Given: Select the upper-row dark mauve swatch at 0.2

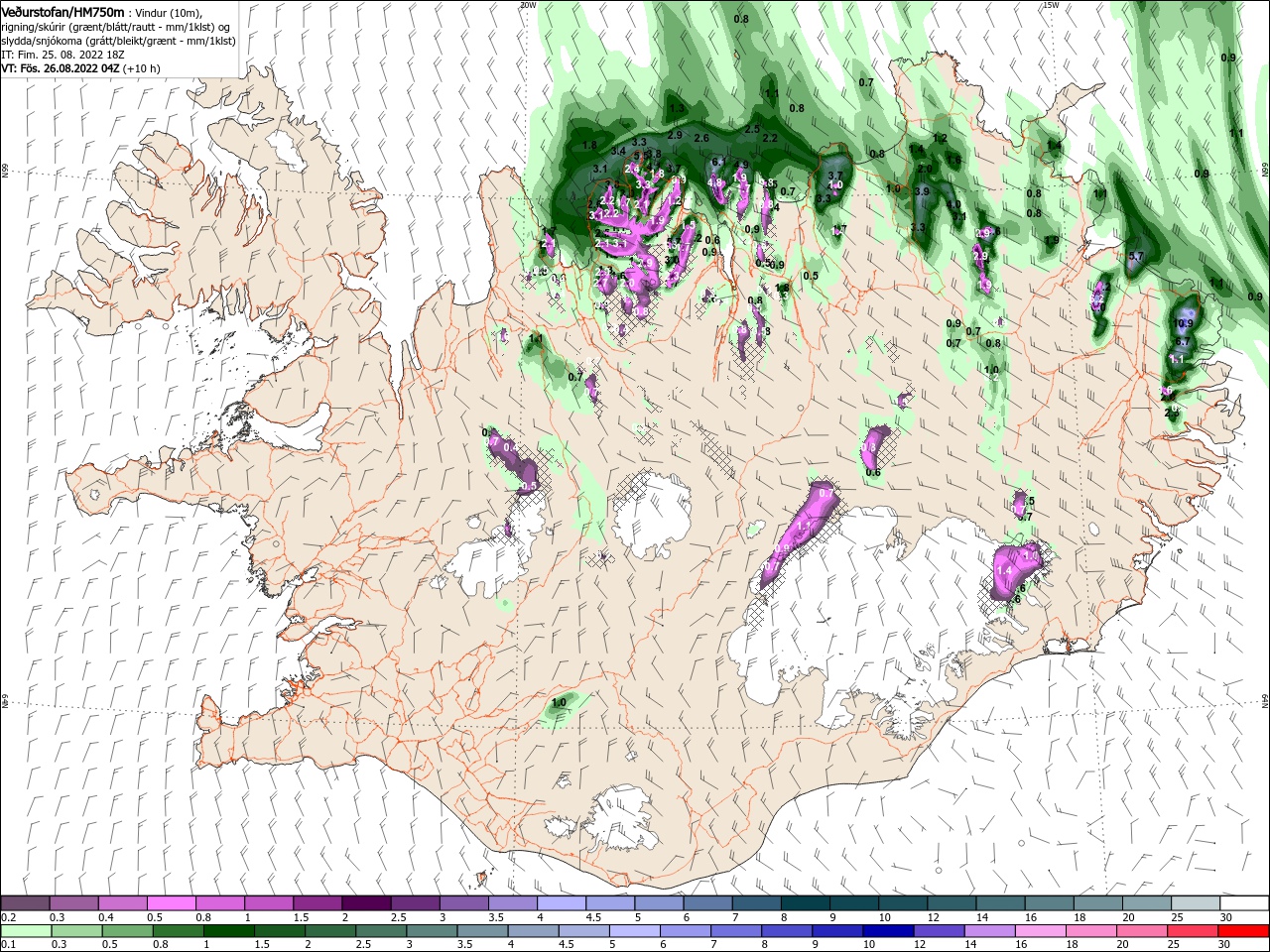Looking at the screenshot, I should 25,903.
